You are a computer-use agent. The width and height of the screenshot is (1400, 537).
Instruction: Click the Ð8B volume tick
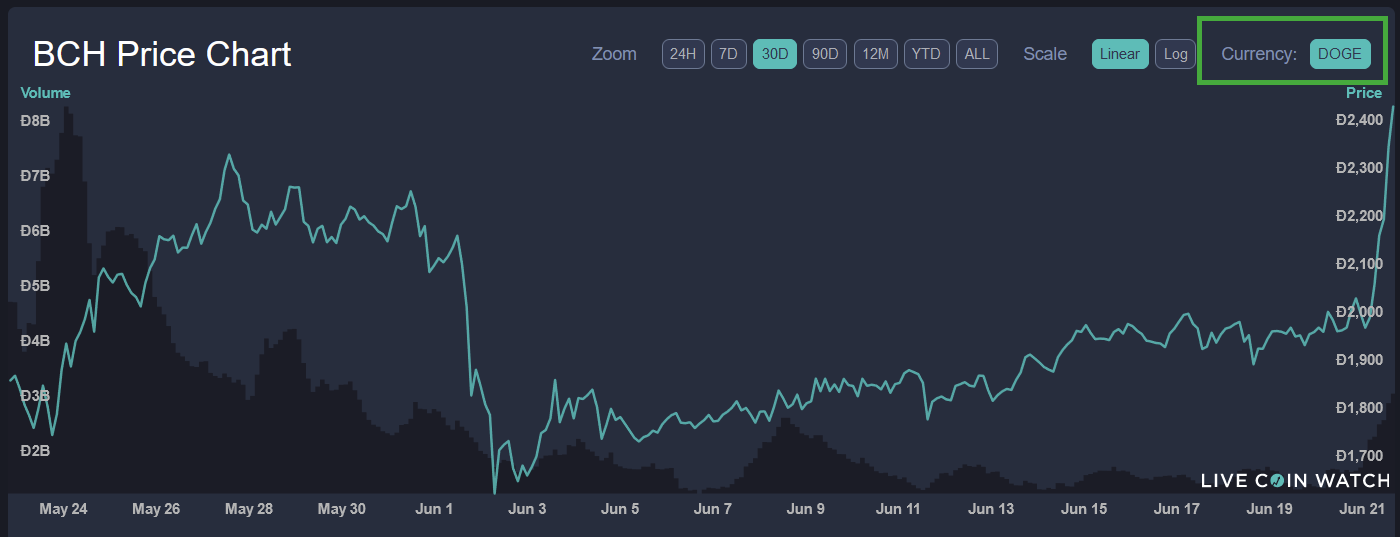tap(35, 120)
